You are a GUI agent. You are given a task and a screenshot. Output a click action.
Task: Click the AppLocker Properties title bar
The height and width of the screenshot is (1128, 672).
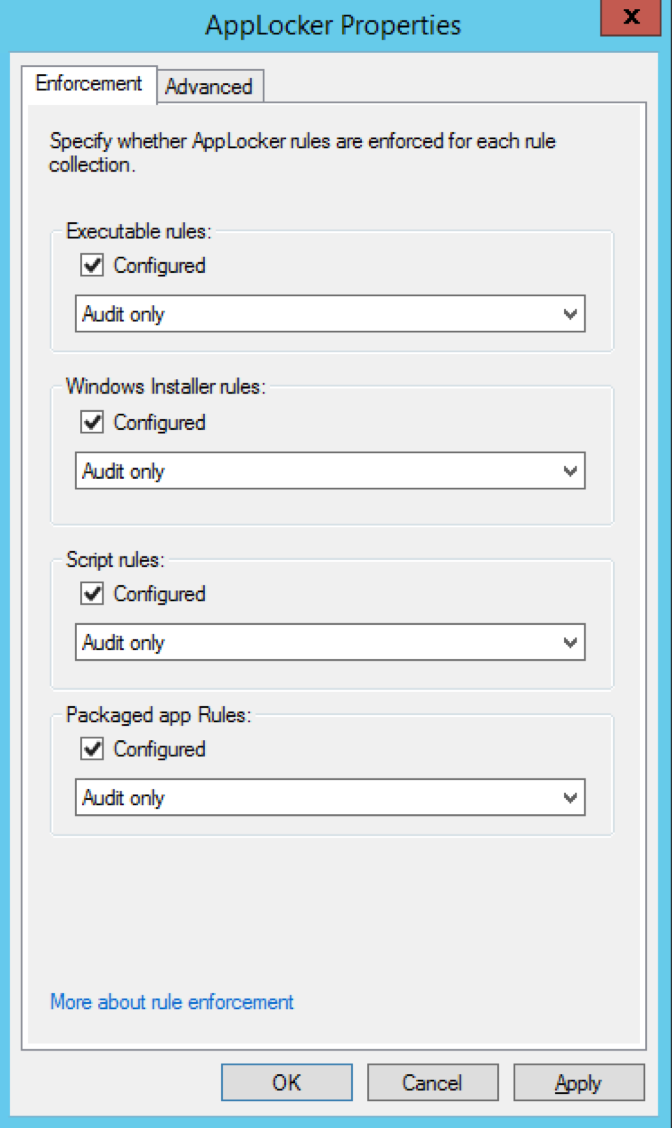(333, 24)
